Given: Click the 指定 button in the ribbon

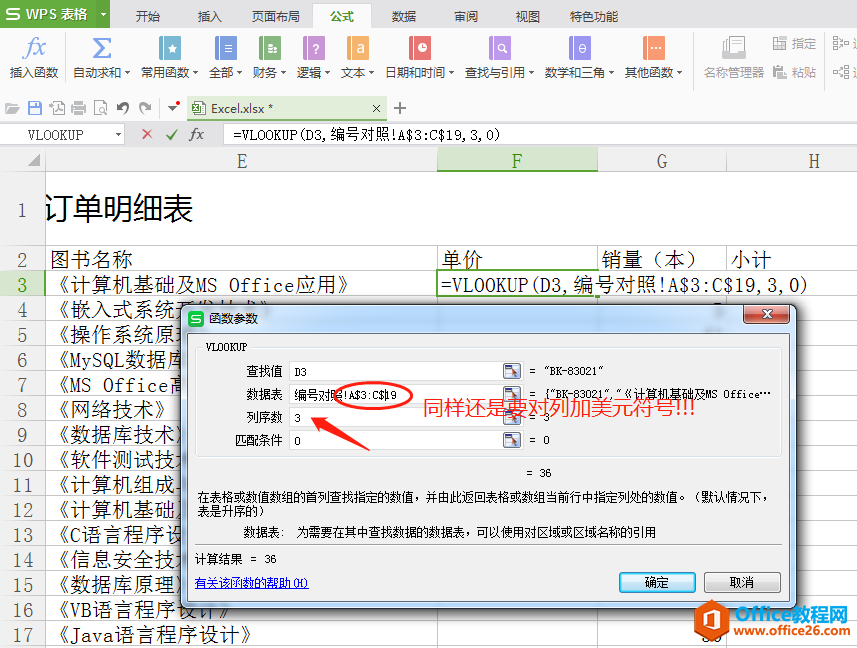Looking at the screenshot, I should click(795, 44).
